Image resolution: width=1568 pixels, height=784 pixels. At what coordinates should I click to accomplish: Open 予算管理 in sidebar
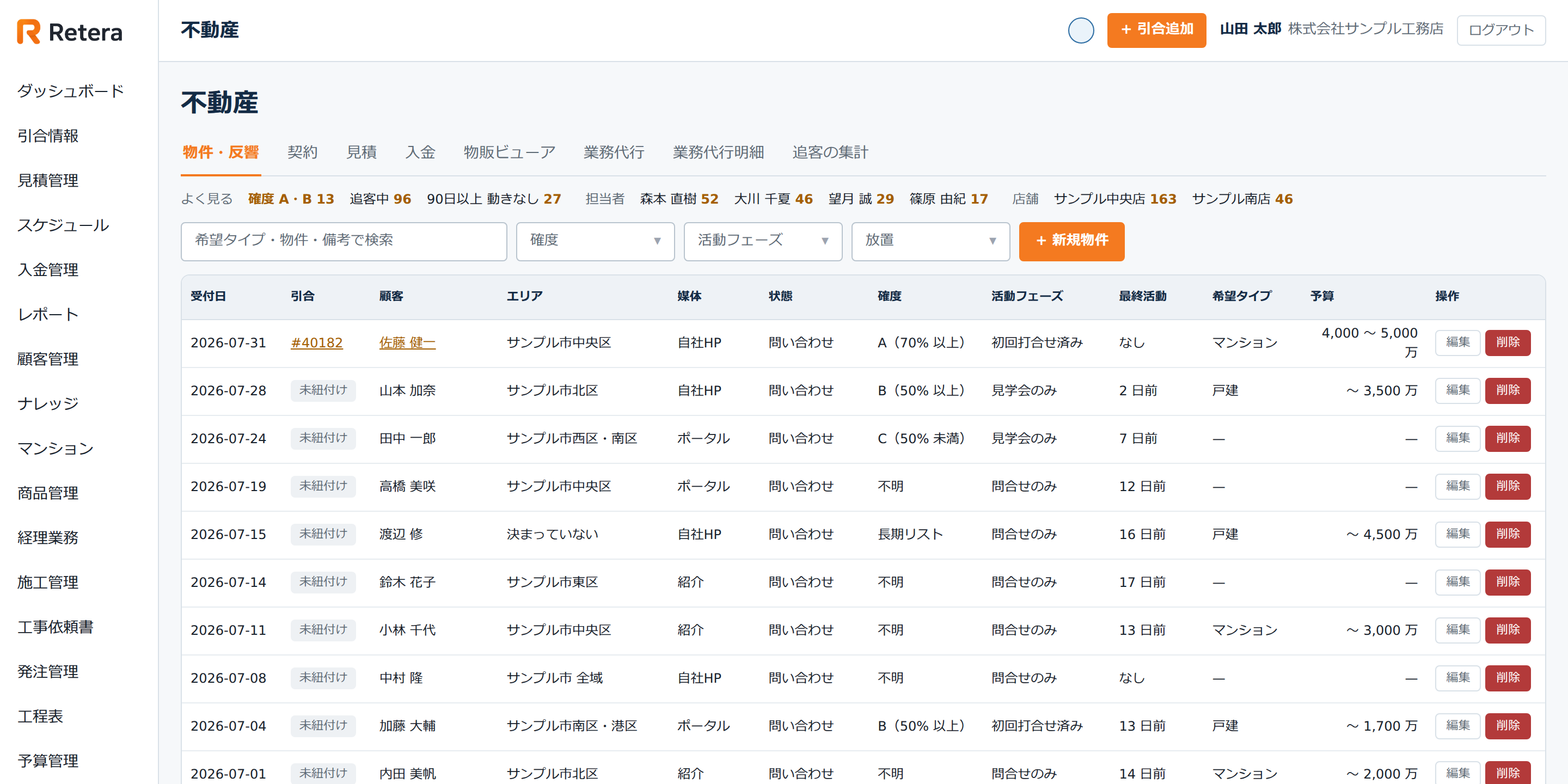tap(47, 761)
